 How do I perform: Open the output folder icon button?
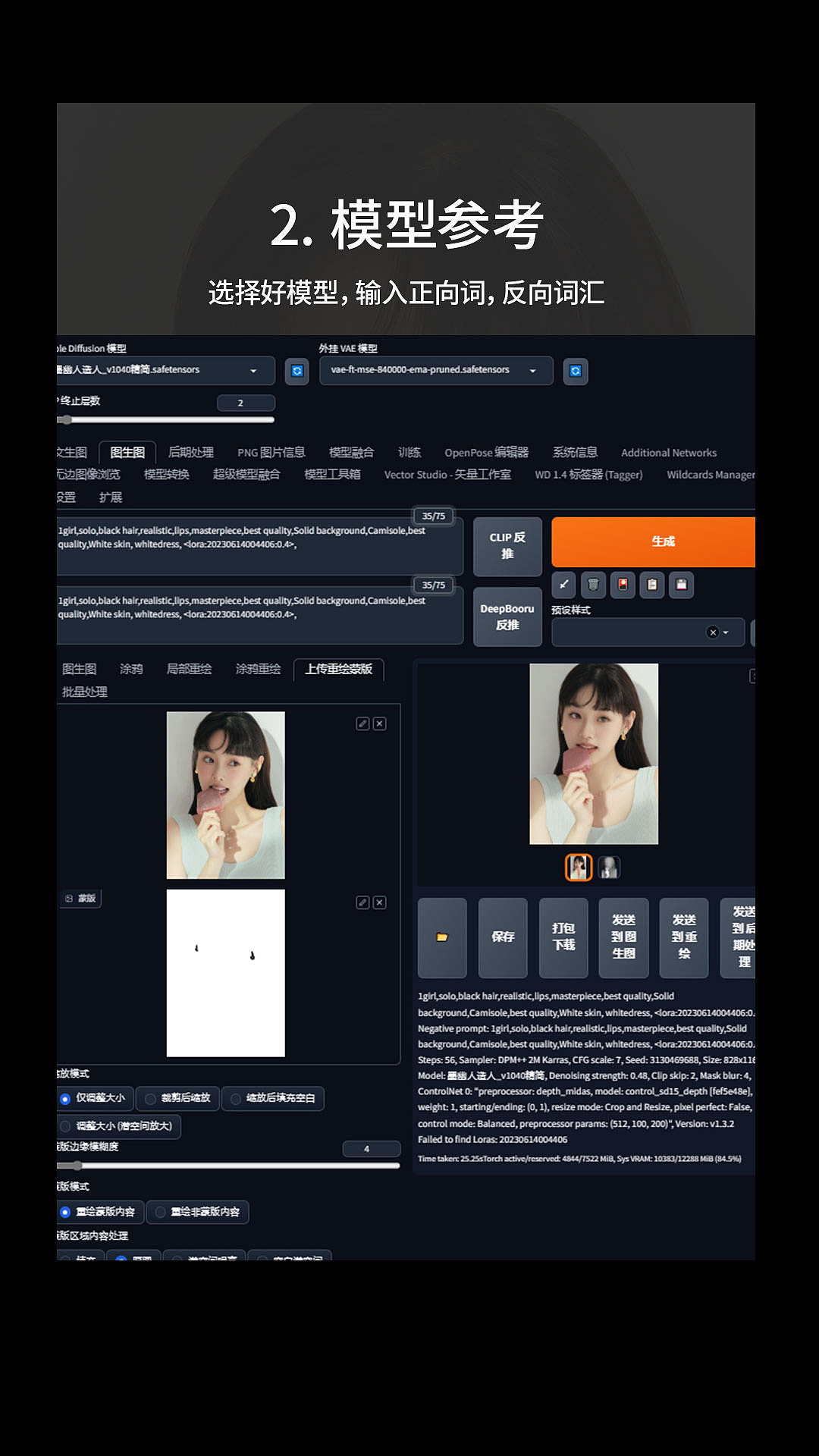(442, 937)
